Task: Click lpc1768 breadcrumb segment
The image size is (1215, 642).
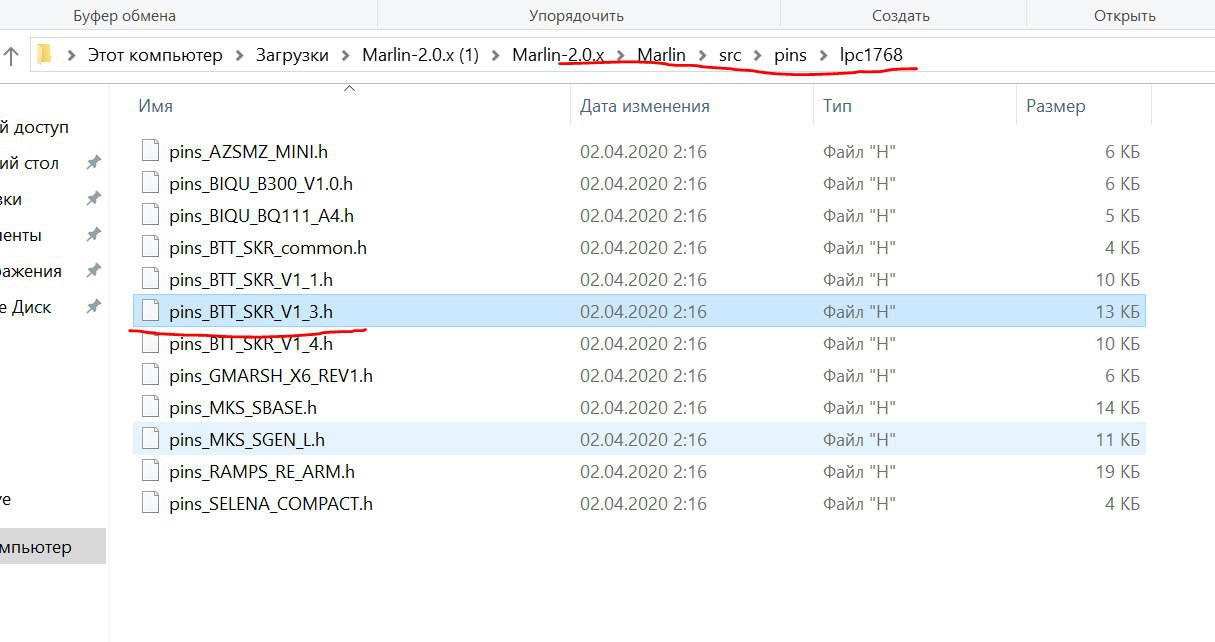Action: 871,56
